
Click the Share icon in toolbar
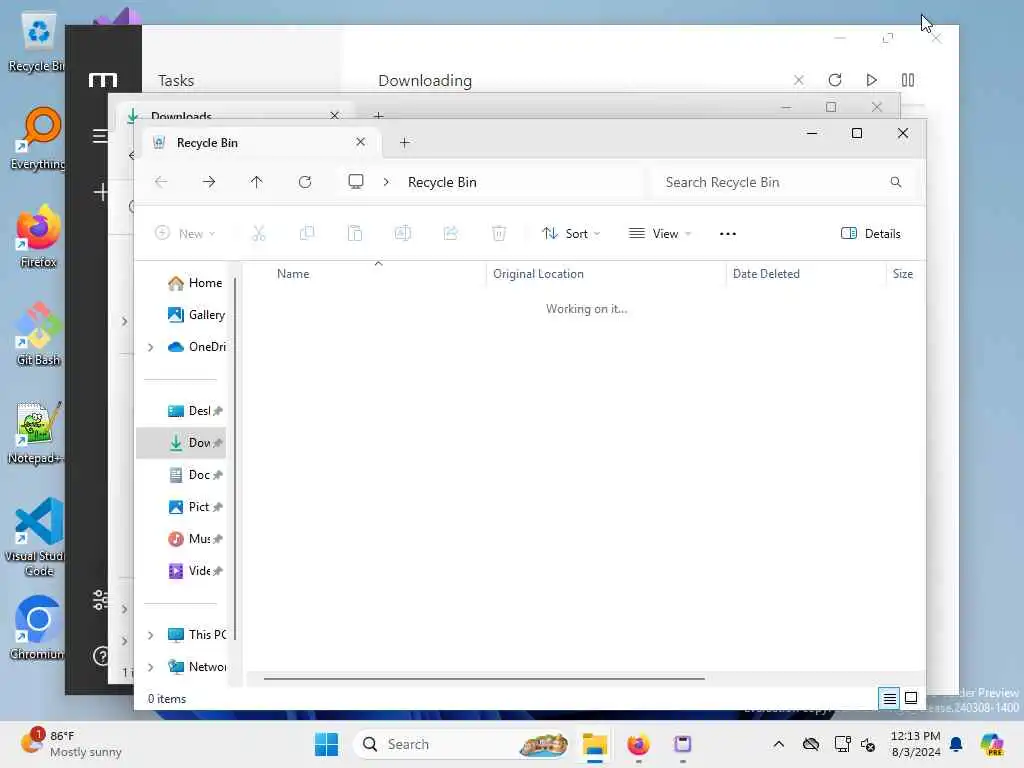click(451, 233)
